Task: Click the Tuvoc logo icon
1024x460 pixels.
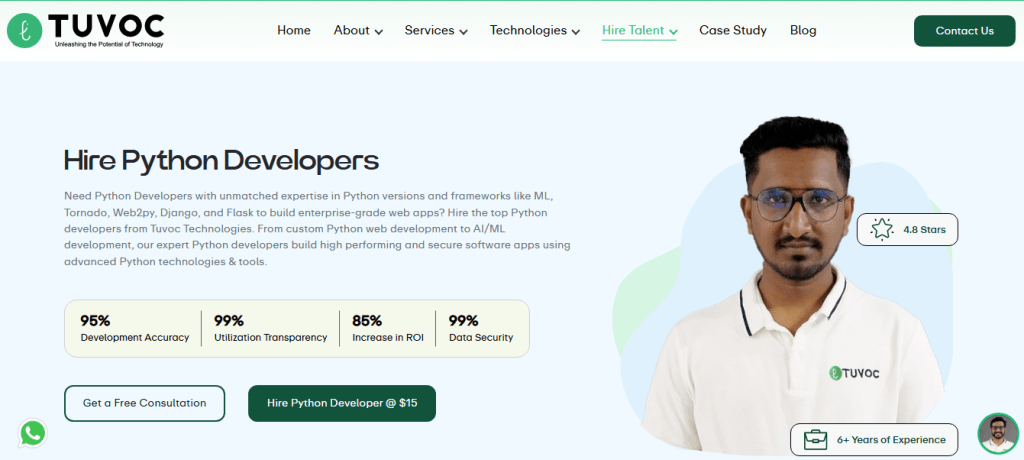Action: tap(25, 31)
